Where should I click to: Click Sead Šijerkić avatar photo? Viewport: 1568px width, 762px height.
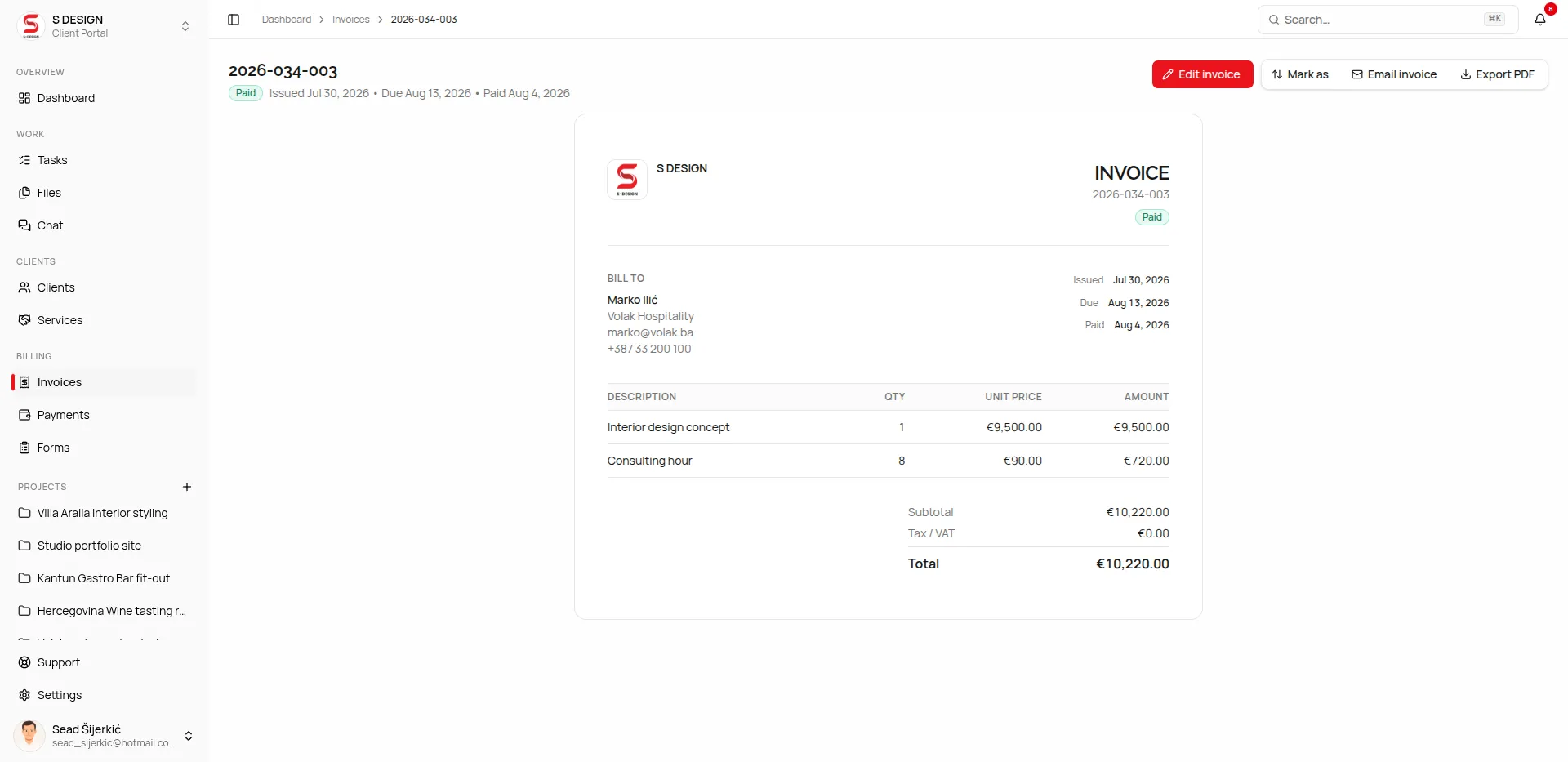[x=29, y=735]
